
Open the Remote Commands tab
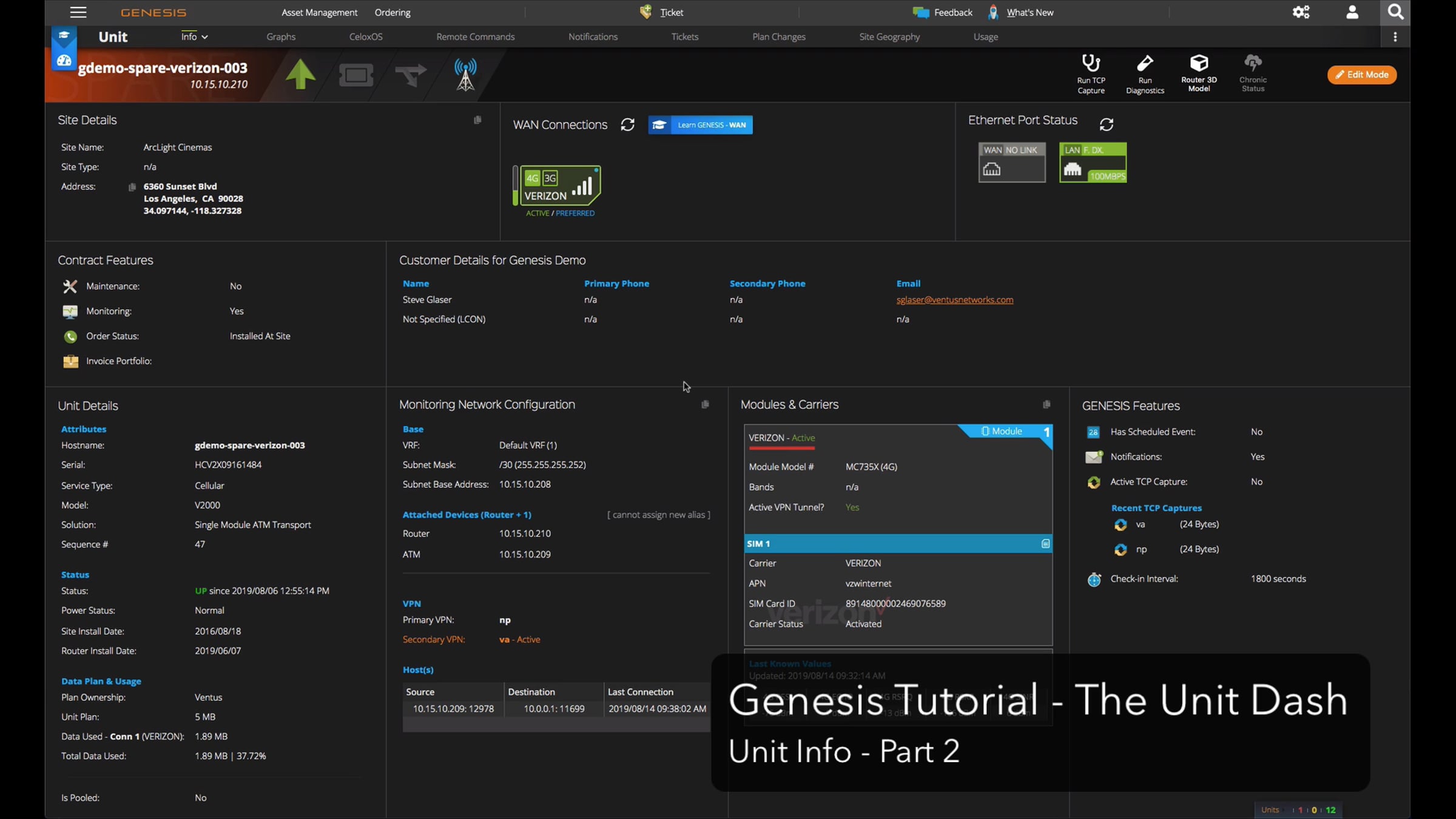point(475,37)
